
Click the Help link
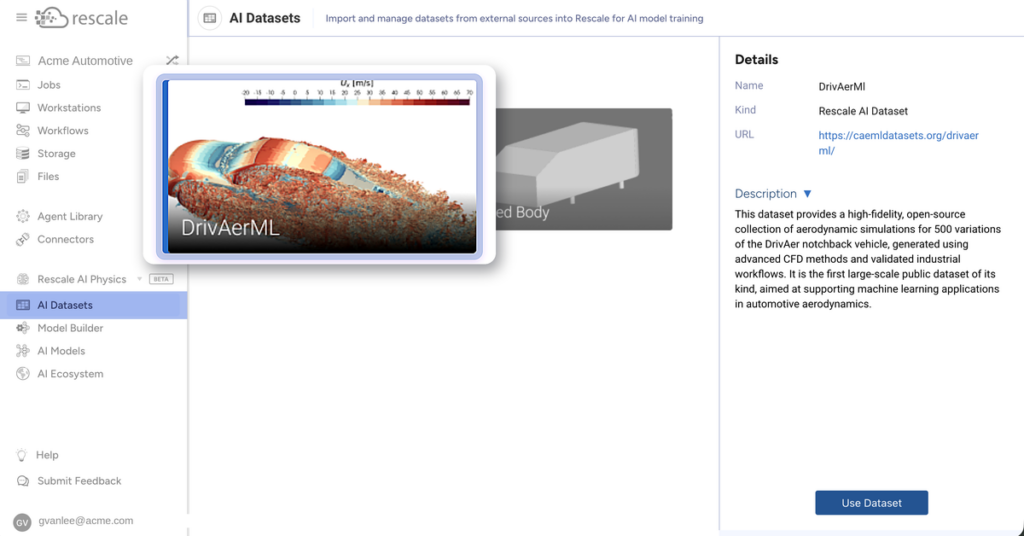tap(47, 455)
